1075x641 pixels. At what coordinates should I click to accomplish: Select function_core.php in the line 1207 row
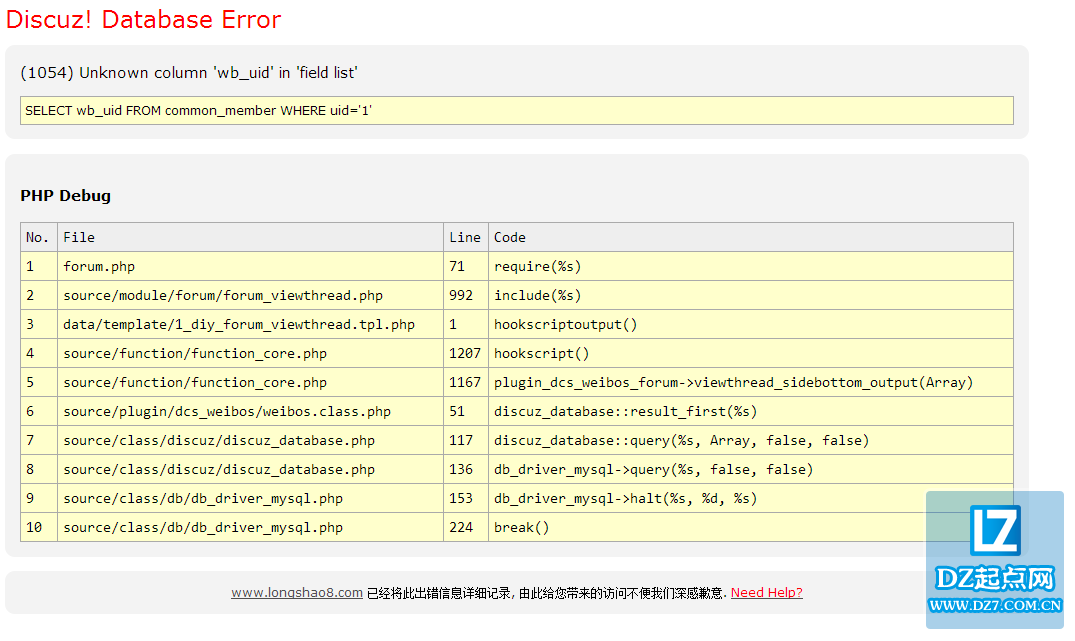(x=250, y=353)
